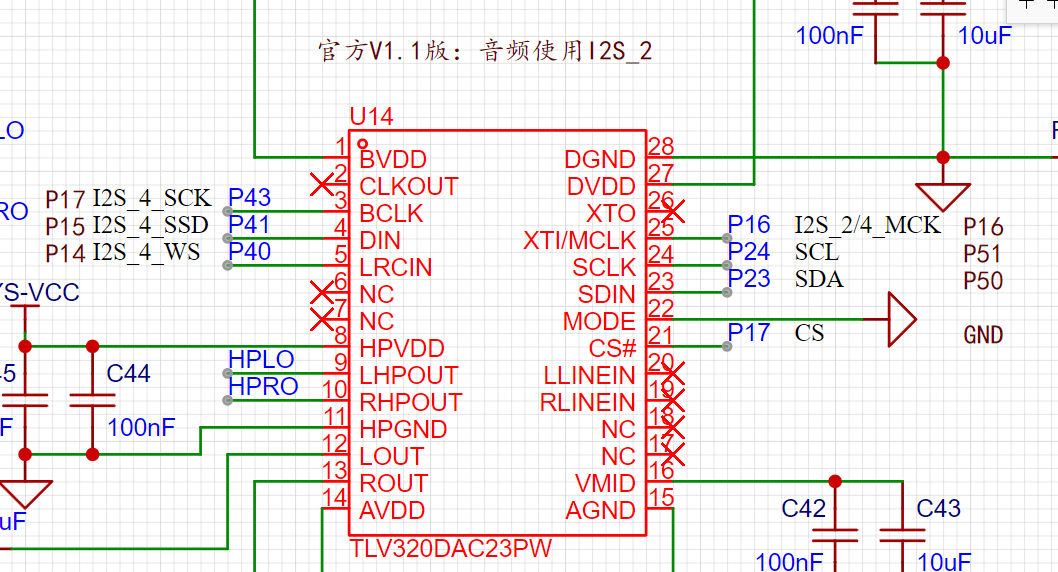Screen dimensions: 1058x572
Task: Select the RHPOUT pin name
Action: point(411,402)
